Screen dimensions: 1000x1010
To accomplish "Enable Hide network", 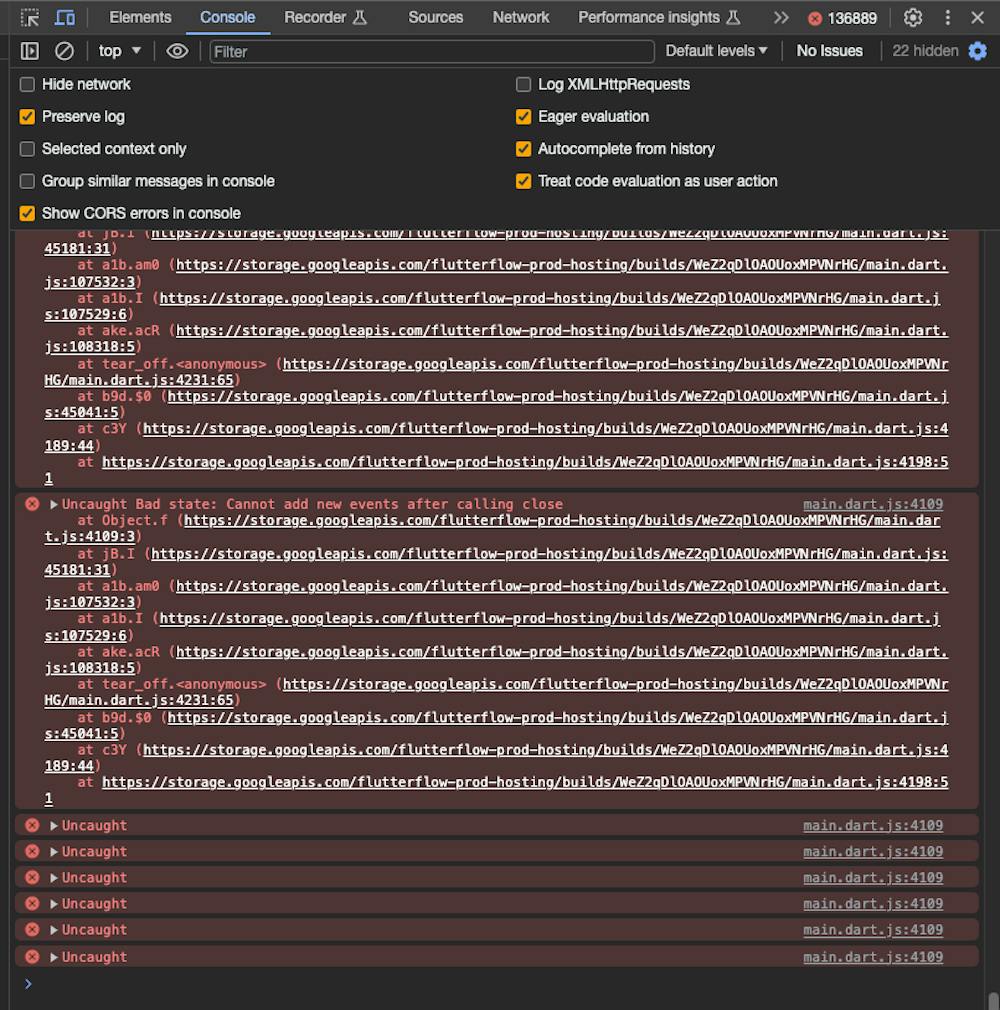I will pyautogui.click(x=26, y=84).
